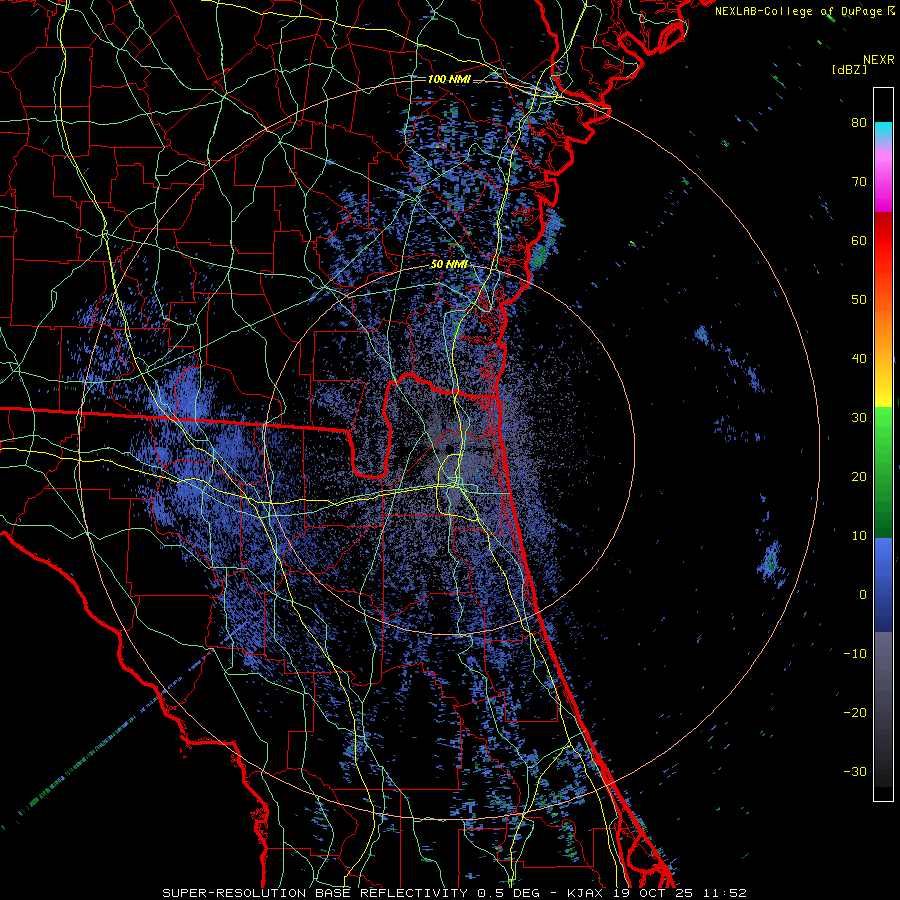Click the 0 value on the dBZ scale
The height and width of the screenshot is (900, 900).
[x=863, y=595]
